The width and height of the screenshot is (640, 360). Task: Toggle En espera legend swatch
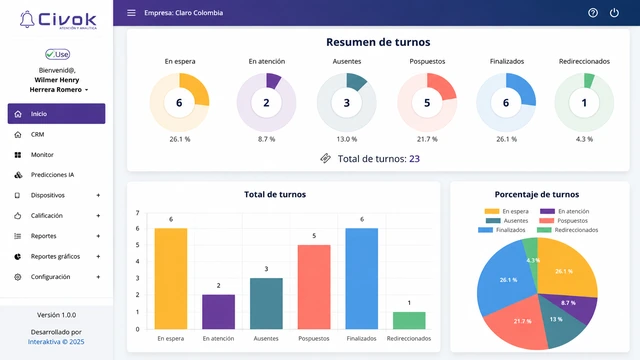[x=491, y=211]
